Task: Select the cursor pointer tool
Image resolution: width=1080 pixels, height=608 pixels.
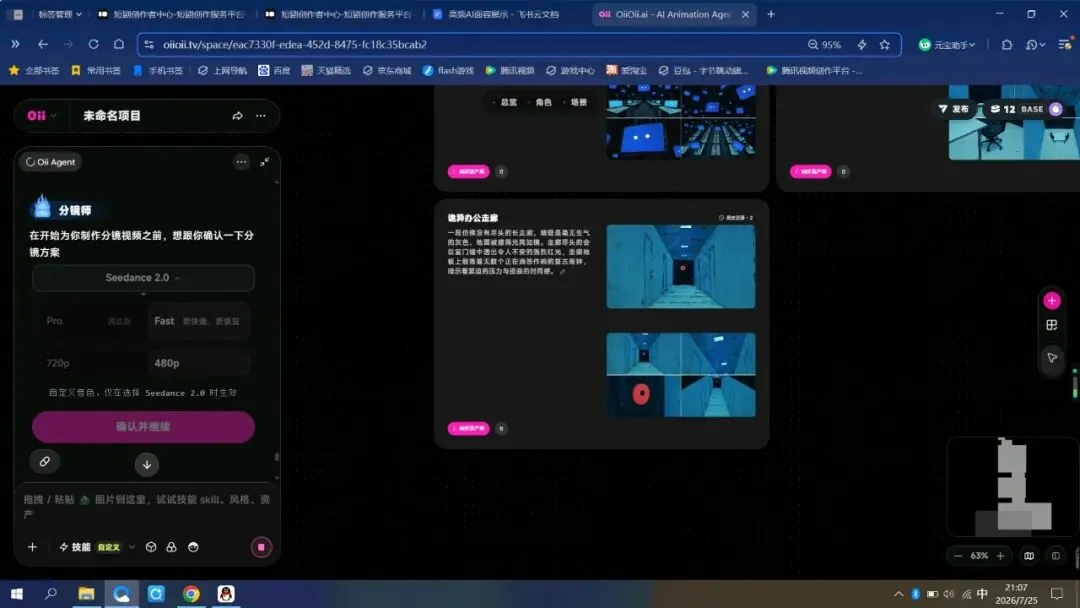Action: 1052,357
